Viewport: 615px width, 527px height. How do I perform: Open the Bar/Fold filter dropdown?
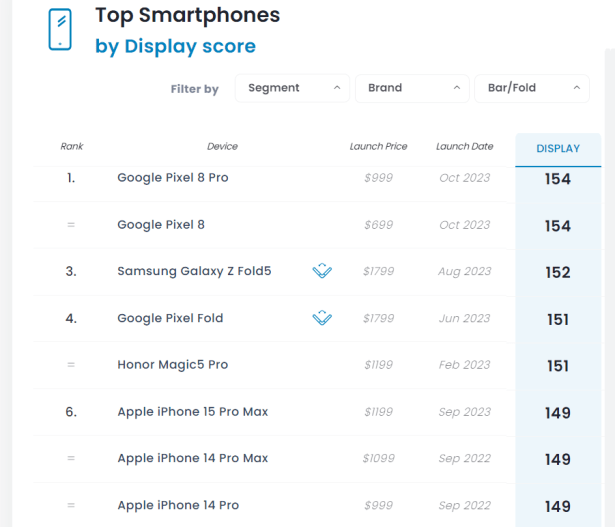tap(531, 88)
